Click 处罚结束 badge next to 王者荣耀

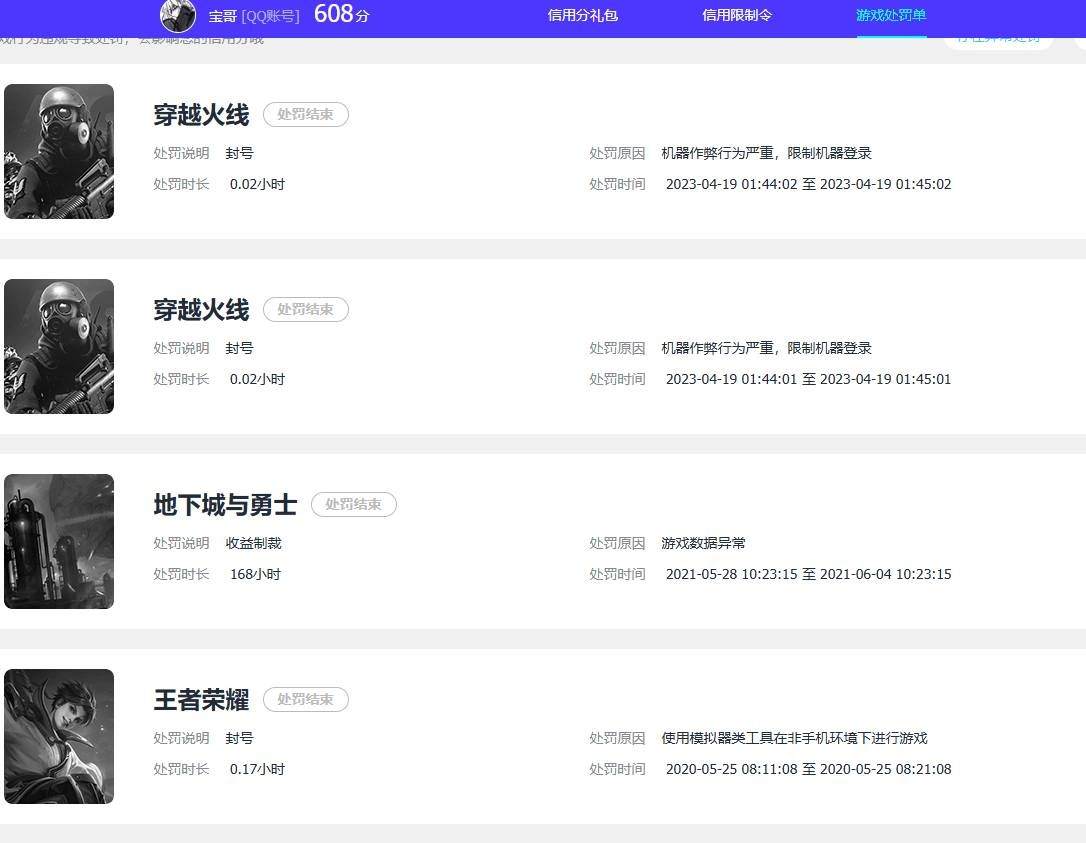pyautogui.click(x=305, y=700)
